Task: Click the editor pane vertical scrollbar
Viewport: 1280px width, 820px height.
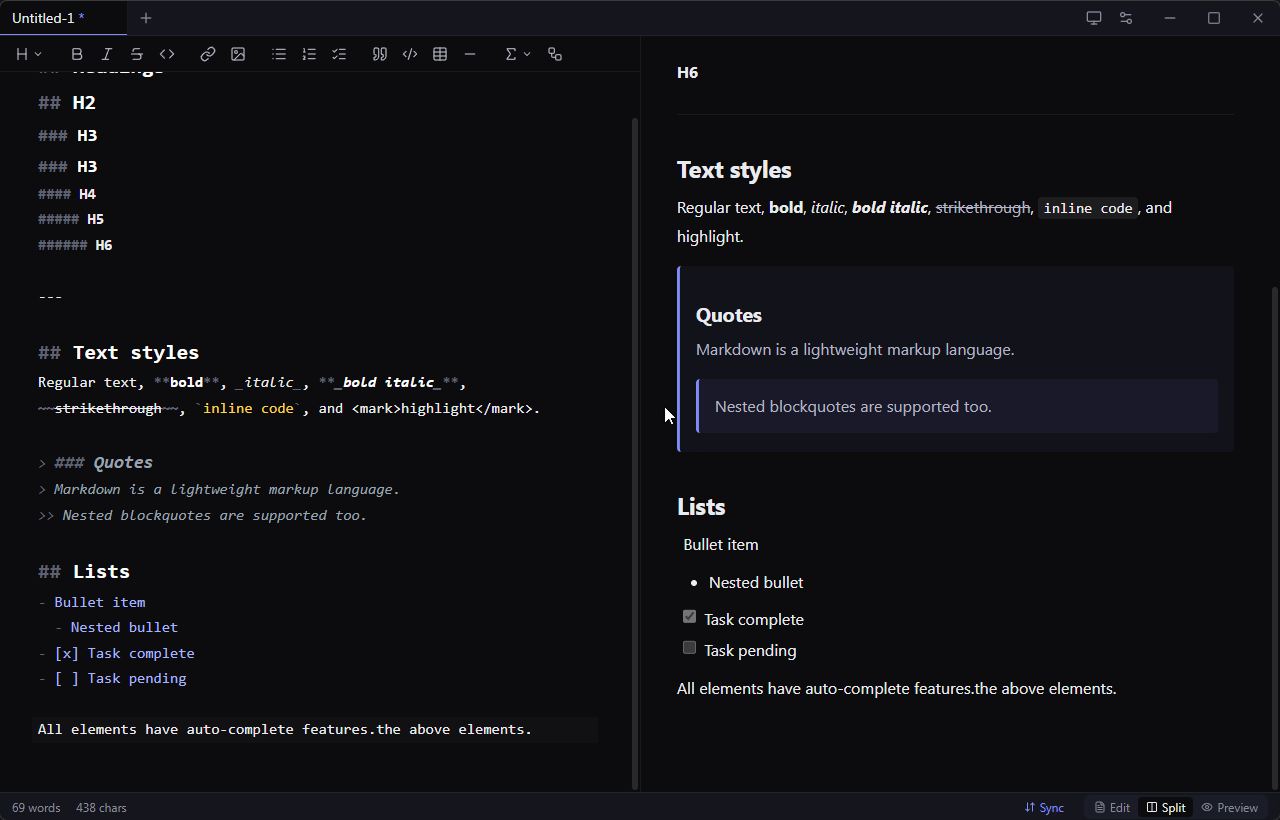Action: (634, 453)
